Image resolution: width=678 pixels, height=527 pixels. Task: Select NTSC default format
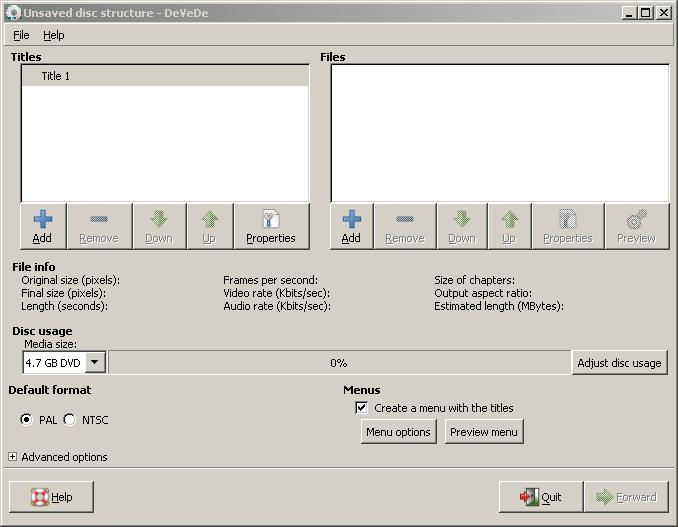tap(70, 419)
